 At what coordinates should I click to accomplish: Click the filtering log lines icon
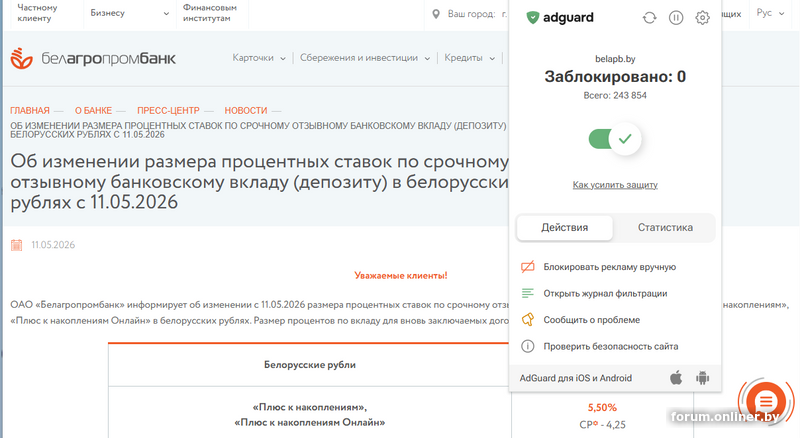pos(528,294)
